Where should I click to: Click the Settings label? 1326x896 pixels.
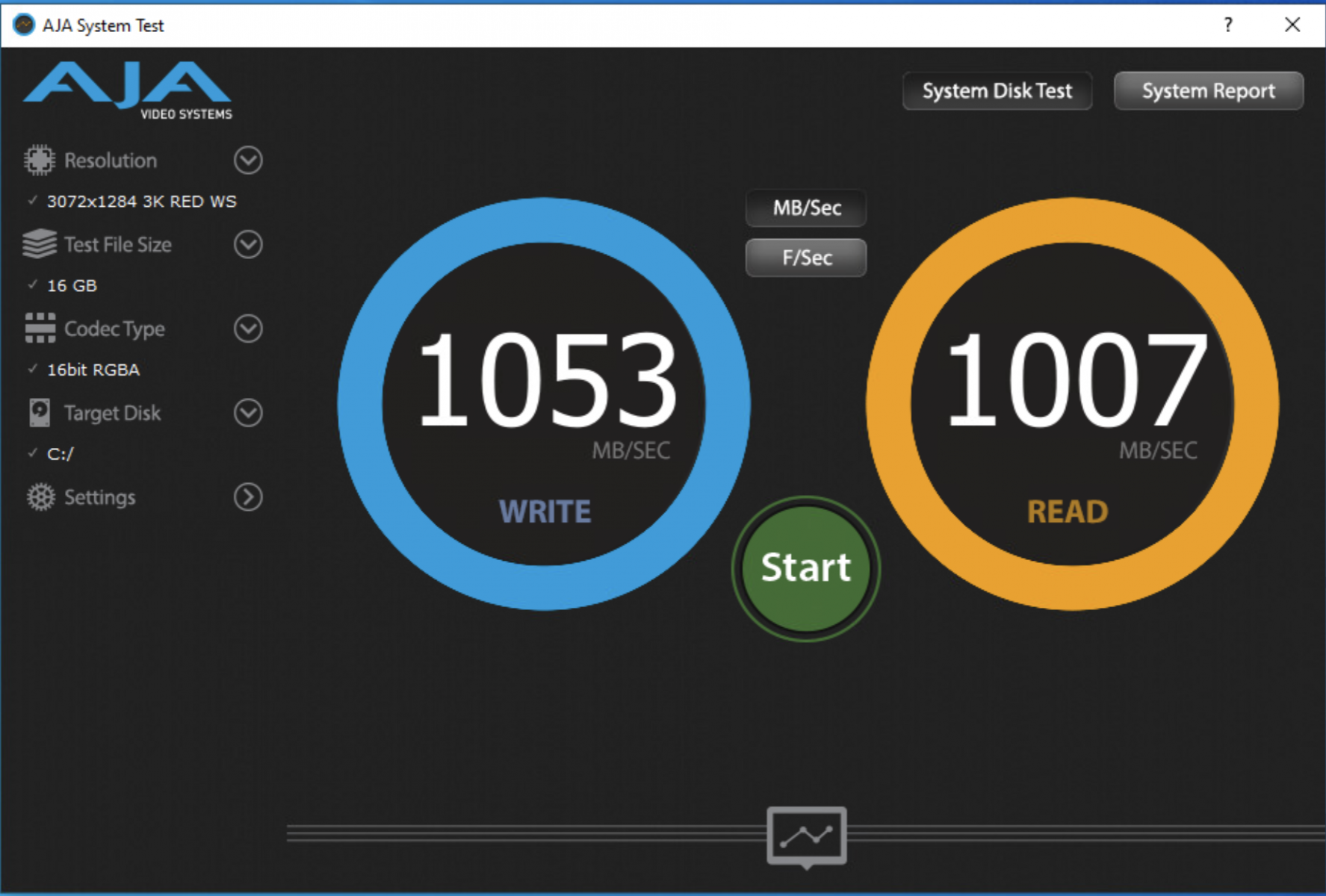pos(99,498)
